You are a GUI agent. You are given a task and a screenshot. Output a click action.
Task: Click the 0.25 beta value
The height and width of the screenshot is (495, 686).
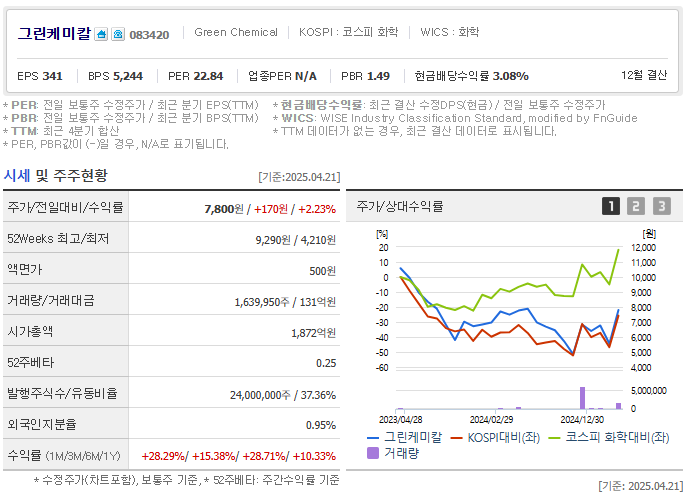pos(326,363)
